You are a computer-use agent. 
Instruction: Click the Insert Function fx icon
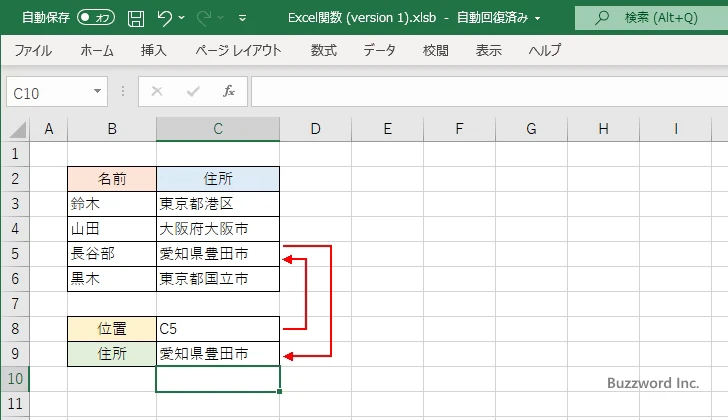(x=228, y=91)
